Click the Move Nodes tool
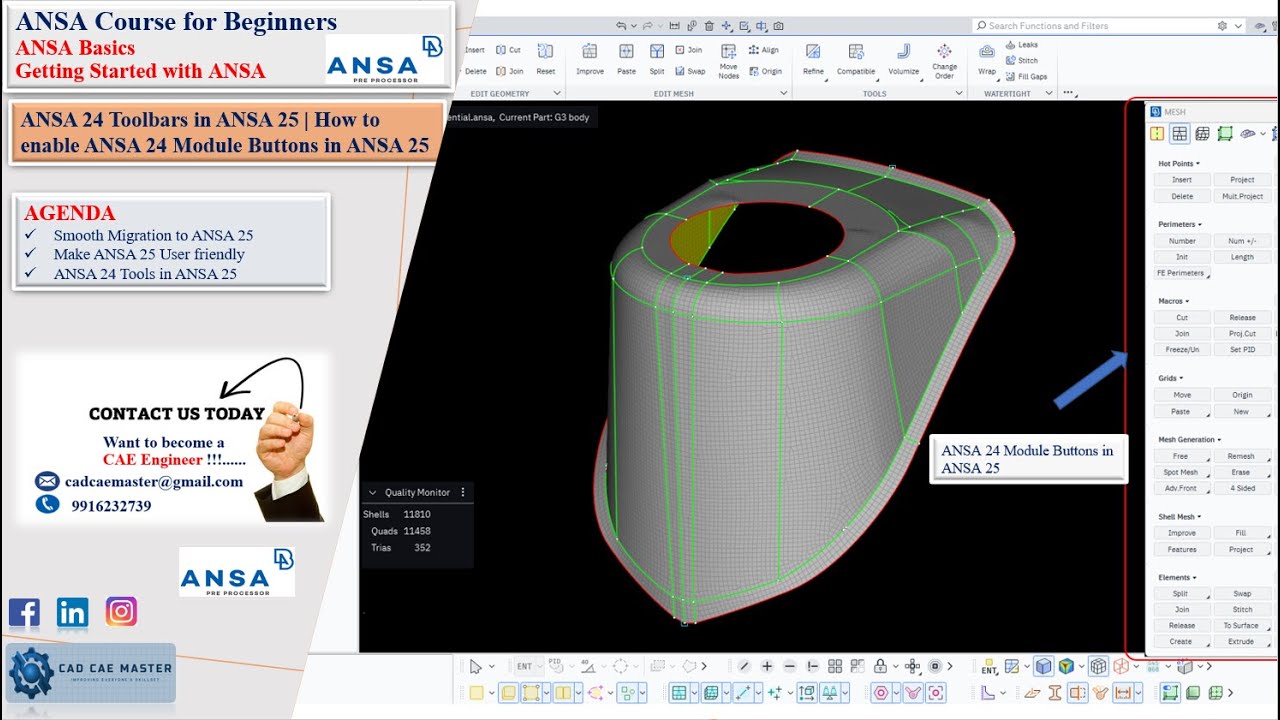This screenshot has height=720, width=1280. (x=728, y=61)
